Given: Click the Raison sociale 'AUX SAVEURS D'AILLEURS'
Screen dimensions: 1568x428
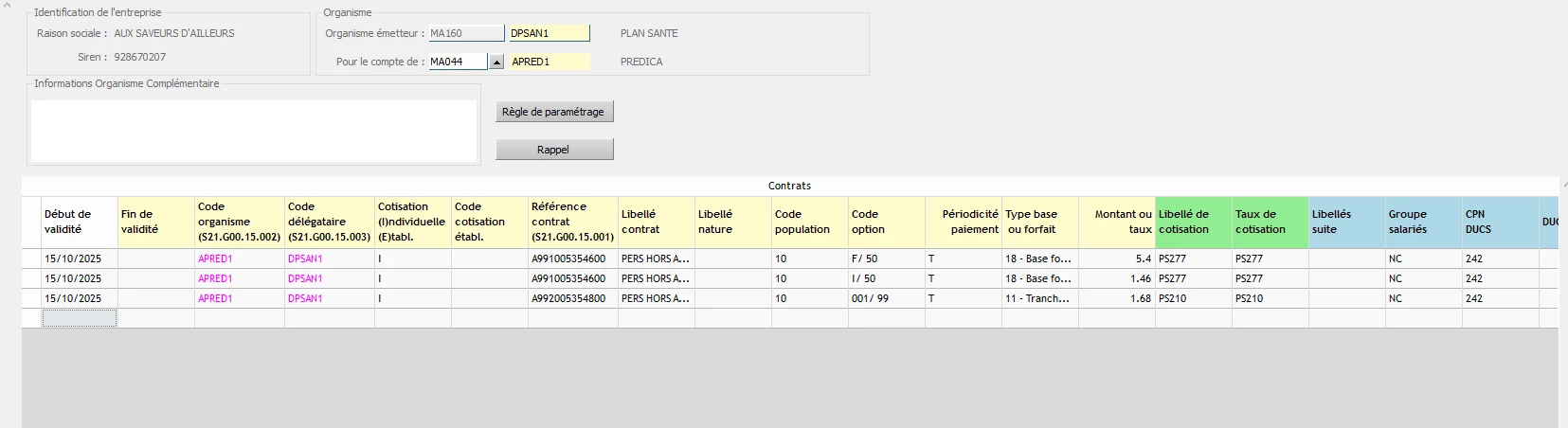Looking at the screenshot, I should point(174,33).
